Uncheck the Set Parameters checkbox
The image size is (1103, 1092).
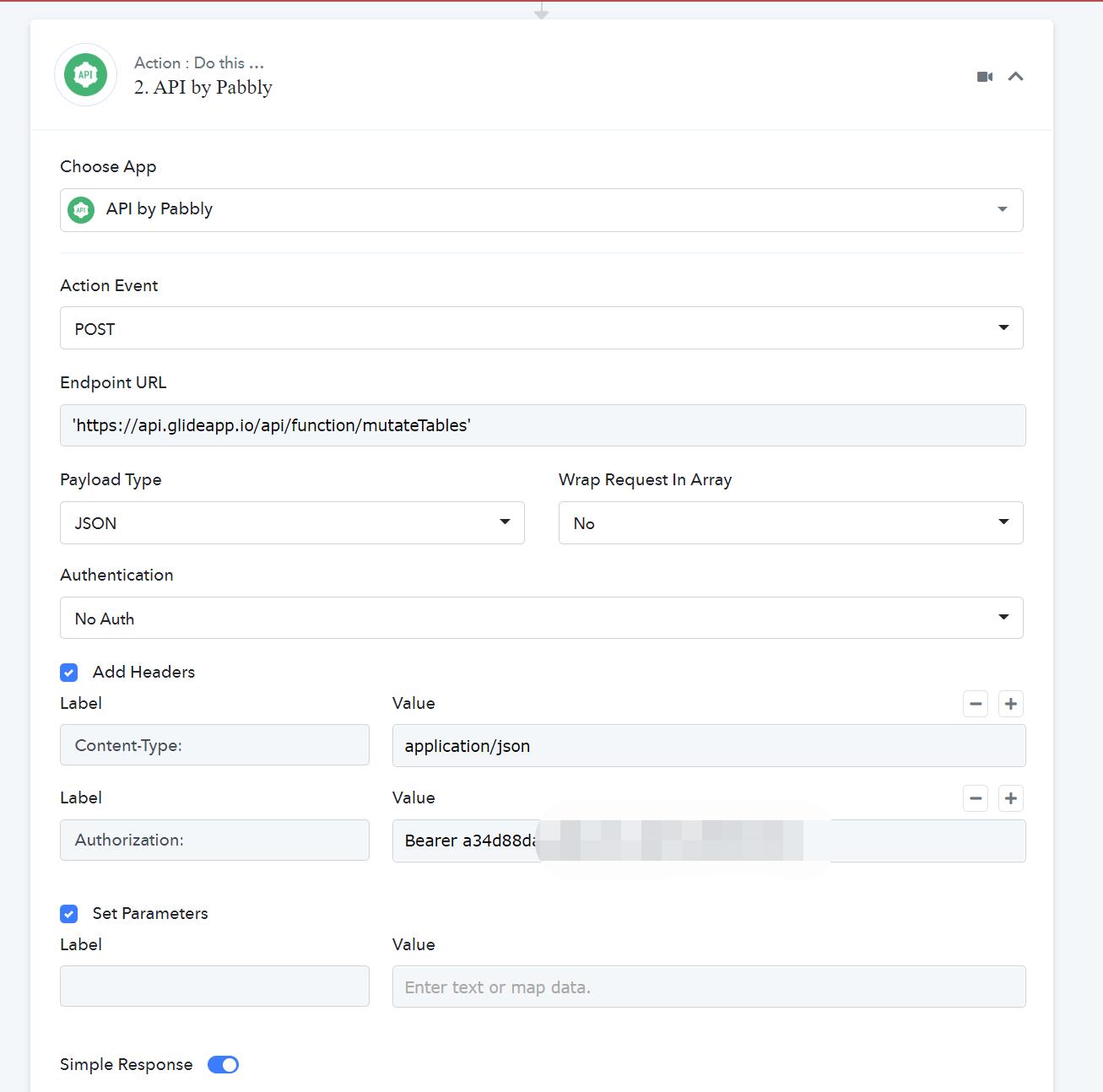(x=69, y=914)
